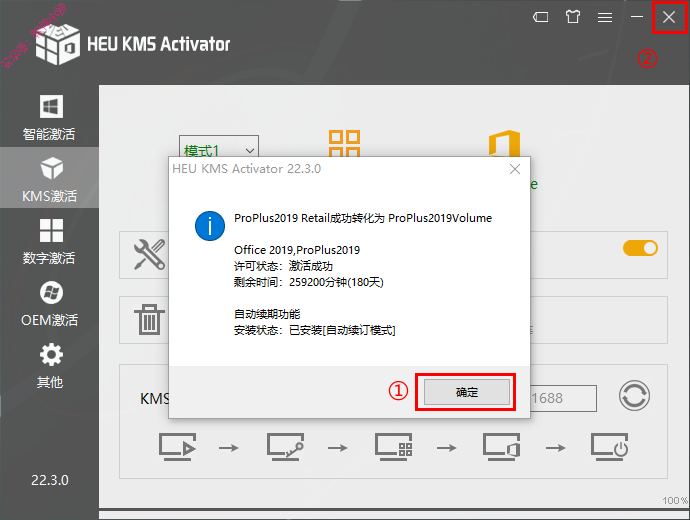Minimize the HEU KMS Activator window
690x520 pixels.
[x=637, y=17]
